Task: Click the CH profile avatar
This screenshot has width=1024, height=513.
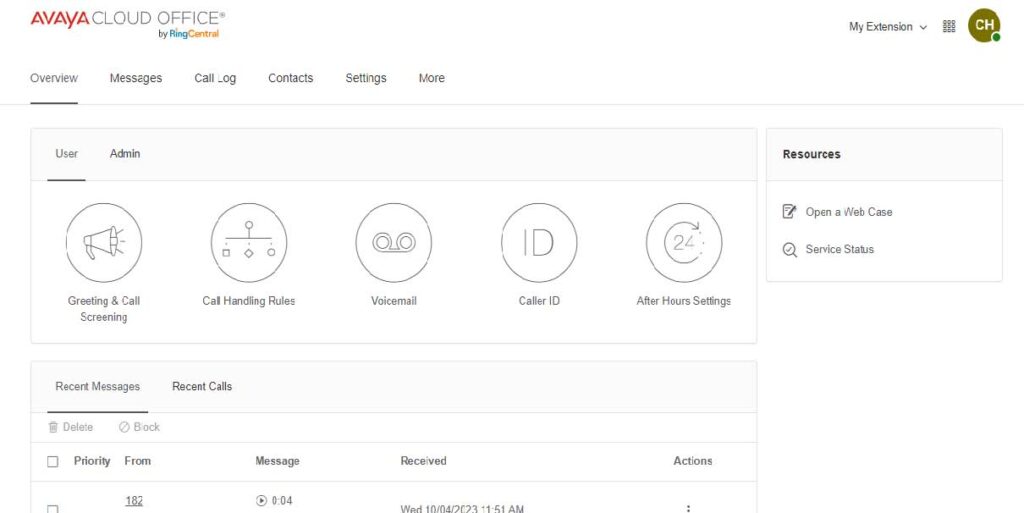Action: (x=984, y=26)
